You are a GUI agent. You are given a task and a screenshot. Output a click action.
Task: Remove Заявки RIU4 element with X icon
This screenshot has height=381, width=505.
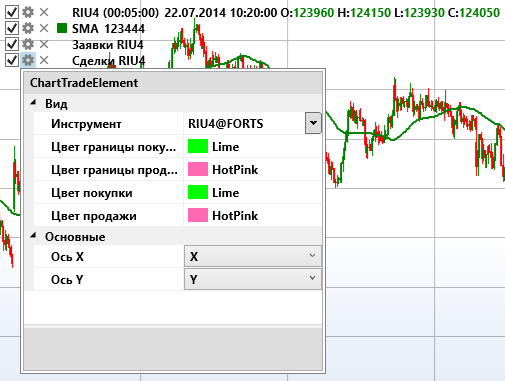44,44
